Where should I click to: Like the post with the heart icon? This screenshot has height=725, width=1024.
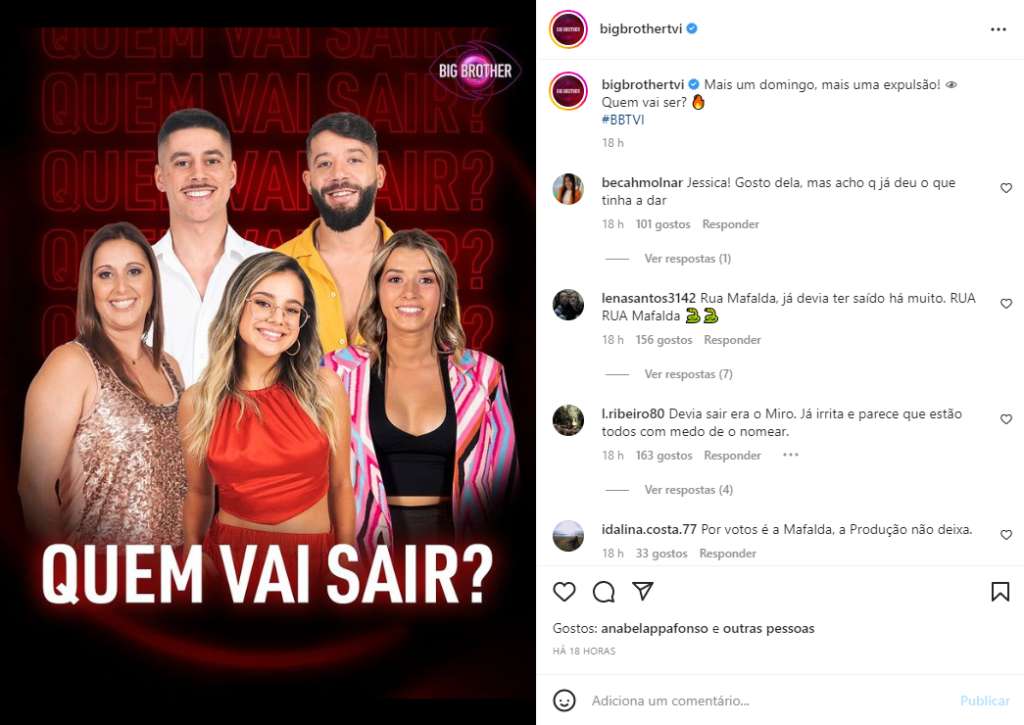click(x=564, y=592)
